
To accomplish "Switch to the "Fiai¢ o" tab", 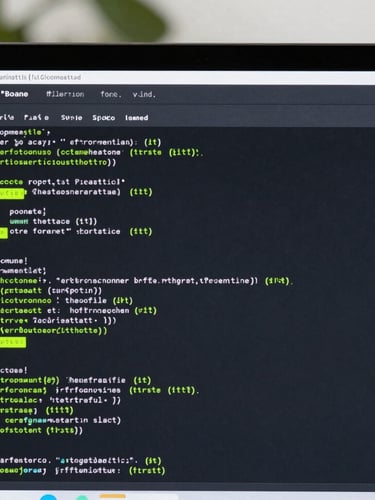I will click(x=36, y=118).
